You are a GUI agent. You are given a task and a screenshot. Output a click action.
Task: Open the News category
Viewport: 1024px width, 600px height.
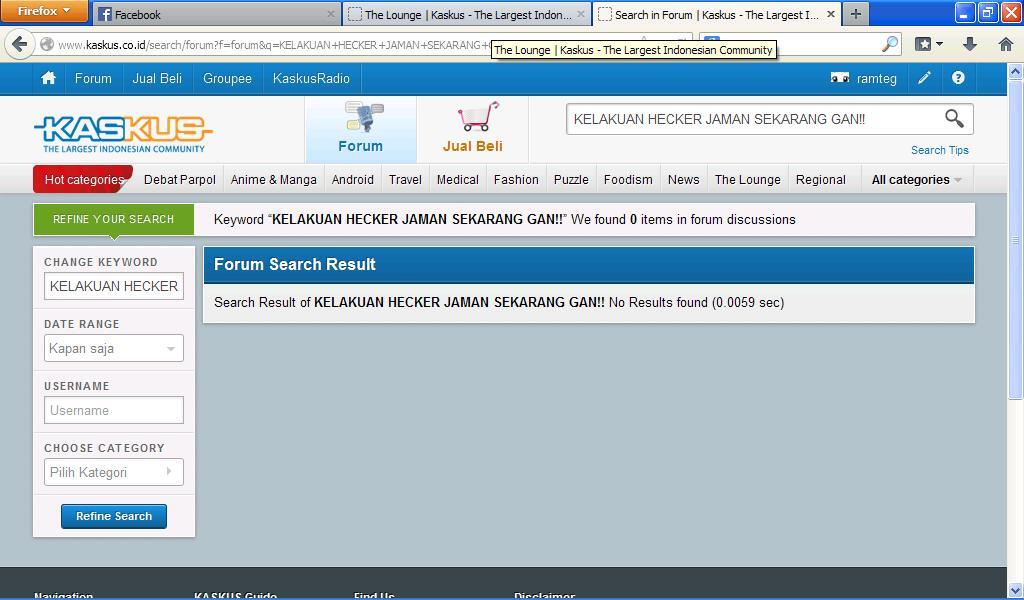click(684, 180)
